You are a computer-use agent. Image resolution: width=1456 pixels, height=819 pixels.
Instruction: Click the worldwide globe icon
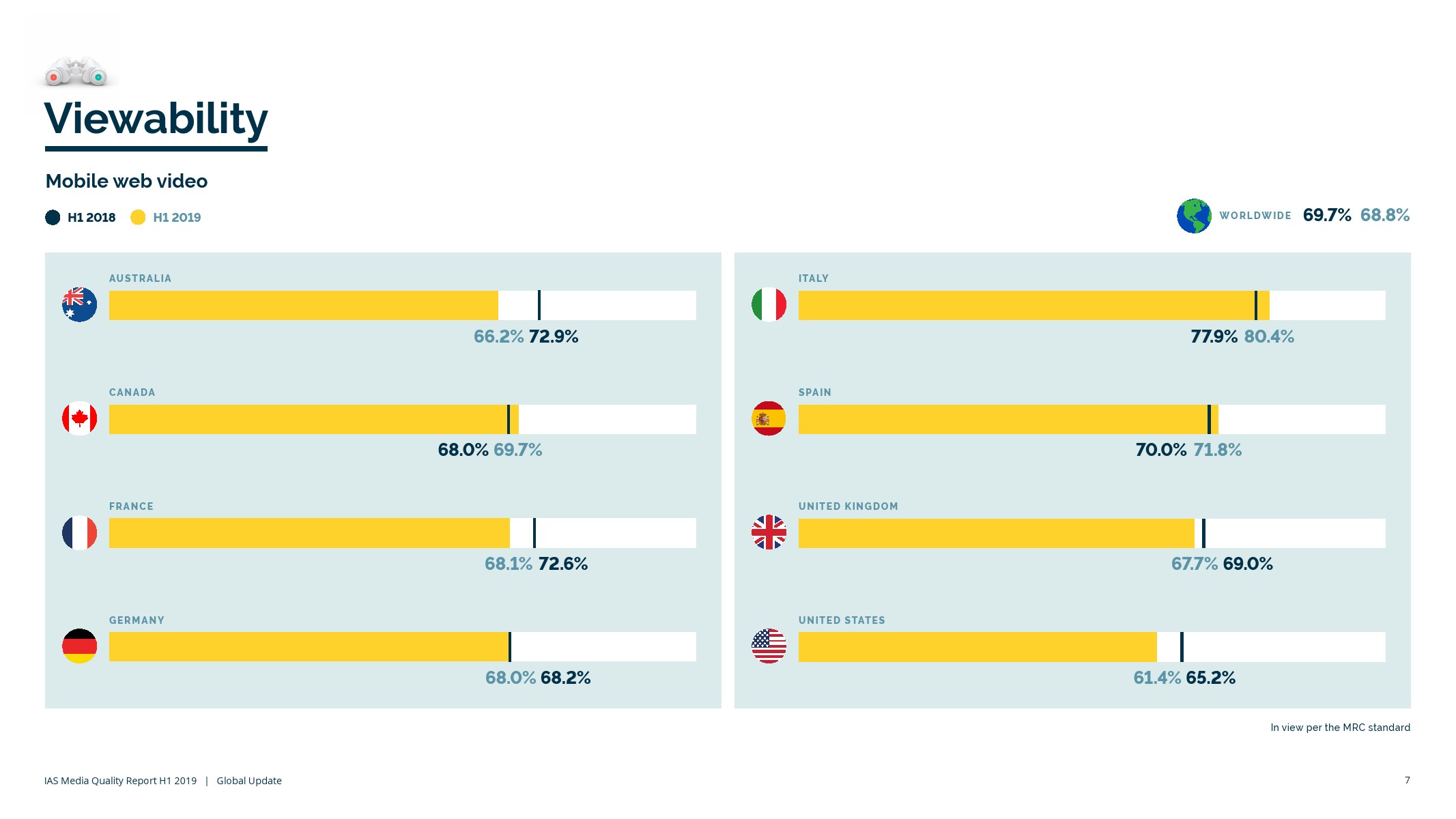1194,216
